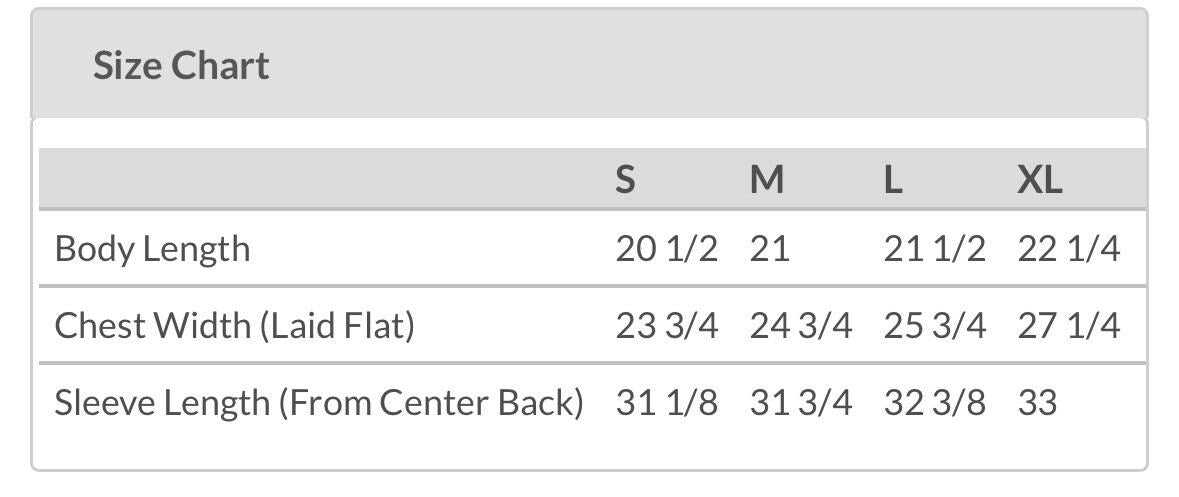This screenshot has width=1179, height=497.
Task: Click the 21 1/2 body length value
Action: pos(934,248)
